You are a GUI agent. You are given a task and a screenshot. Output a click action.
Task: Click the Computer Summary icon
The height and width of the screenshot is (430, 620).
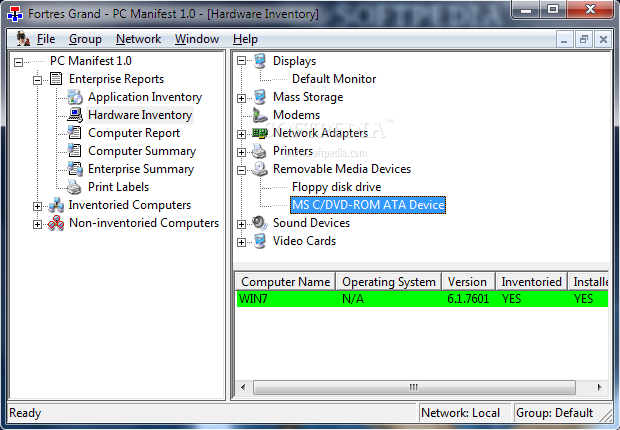pyautogui.click(x=75, y=151)
